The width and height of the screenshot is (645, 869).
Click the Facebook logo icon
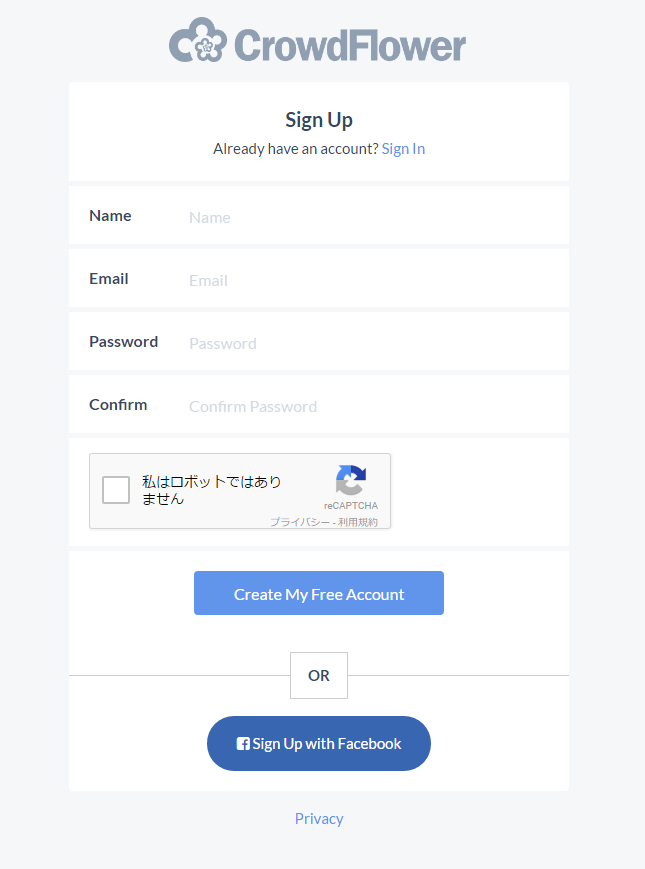click(x=243, y=744)
